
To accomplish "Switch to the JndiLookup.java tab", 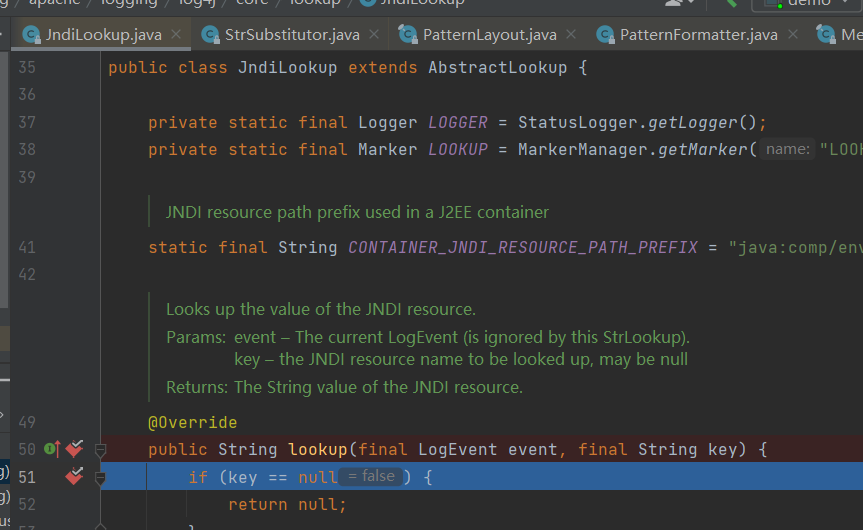I will [103, 35].
